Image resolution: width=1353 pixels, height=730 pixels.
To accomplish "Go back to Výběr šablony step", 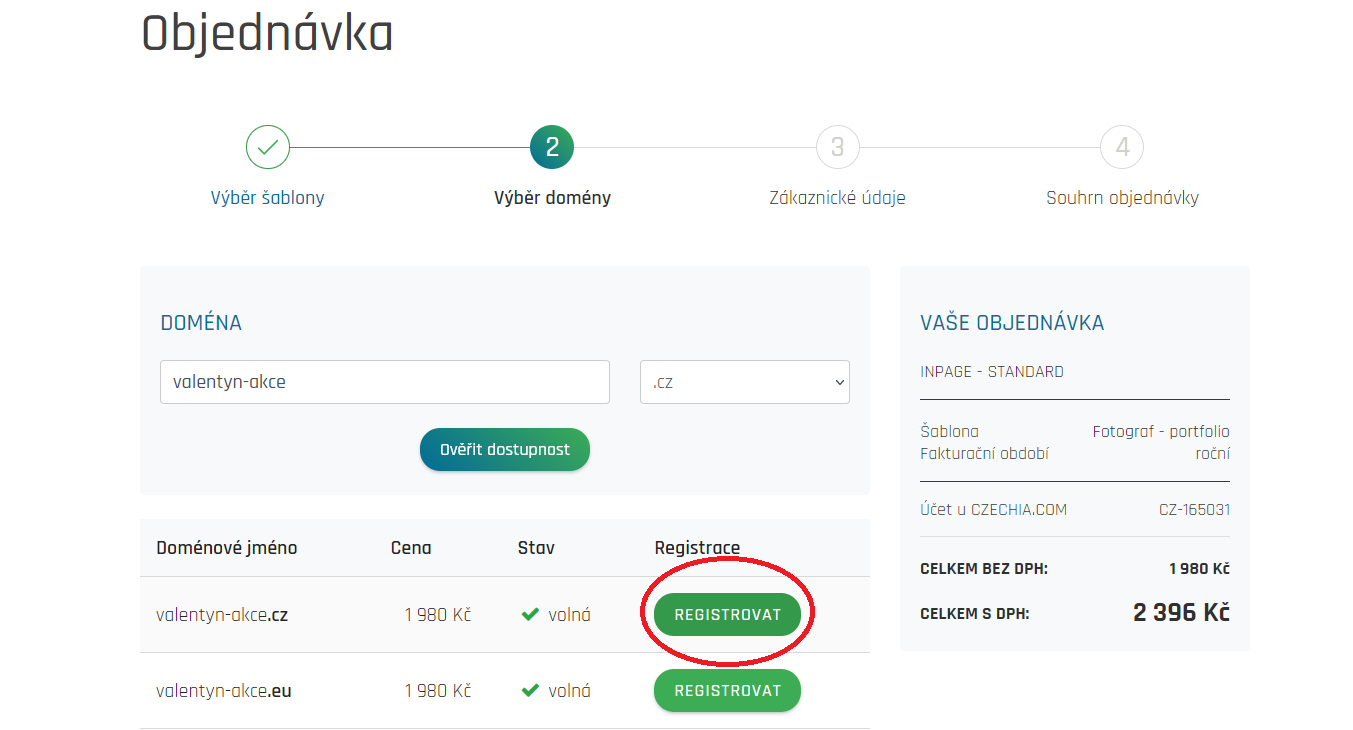I will point(268,198).
